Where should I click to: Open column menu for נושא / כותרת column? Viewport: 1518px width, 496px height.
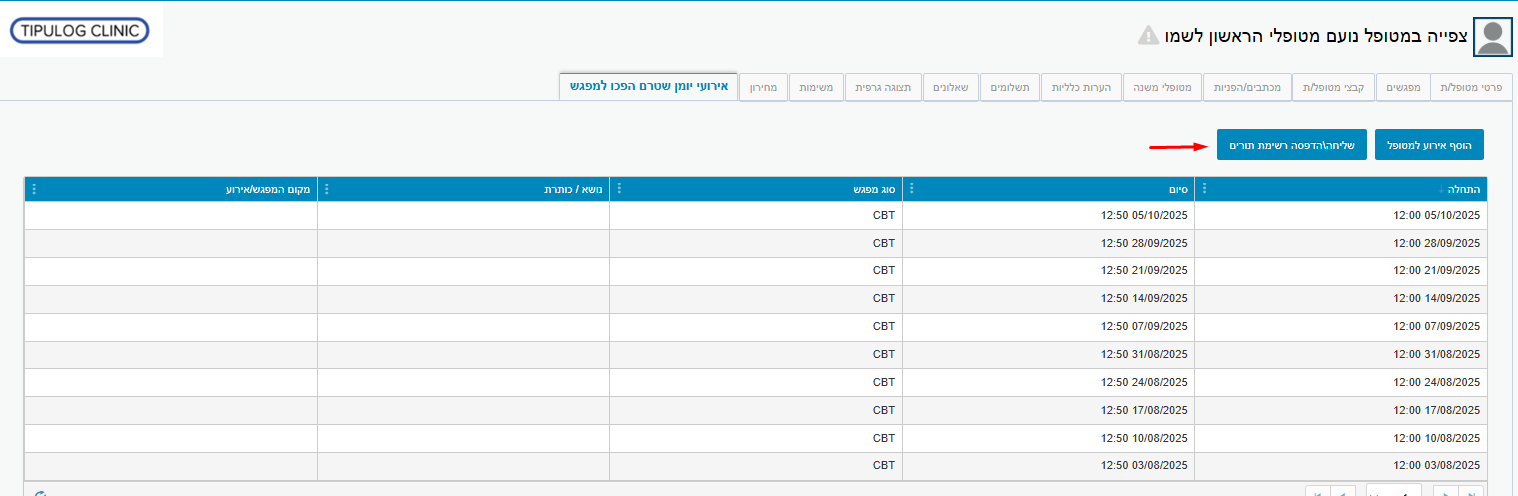coord(326,188)
